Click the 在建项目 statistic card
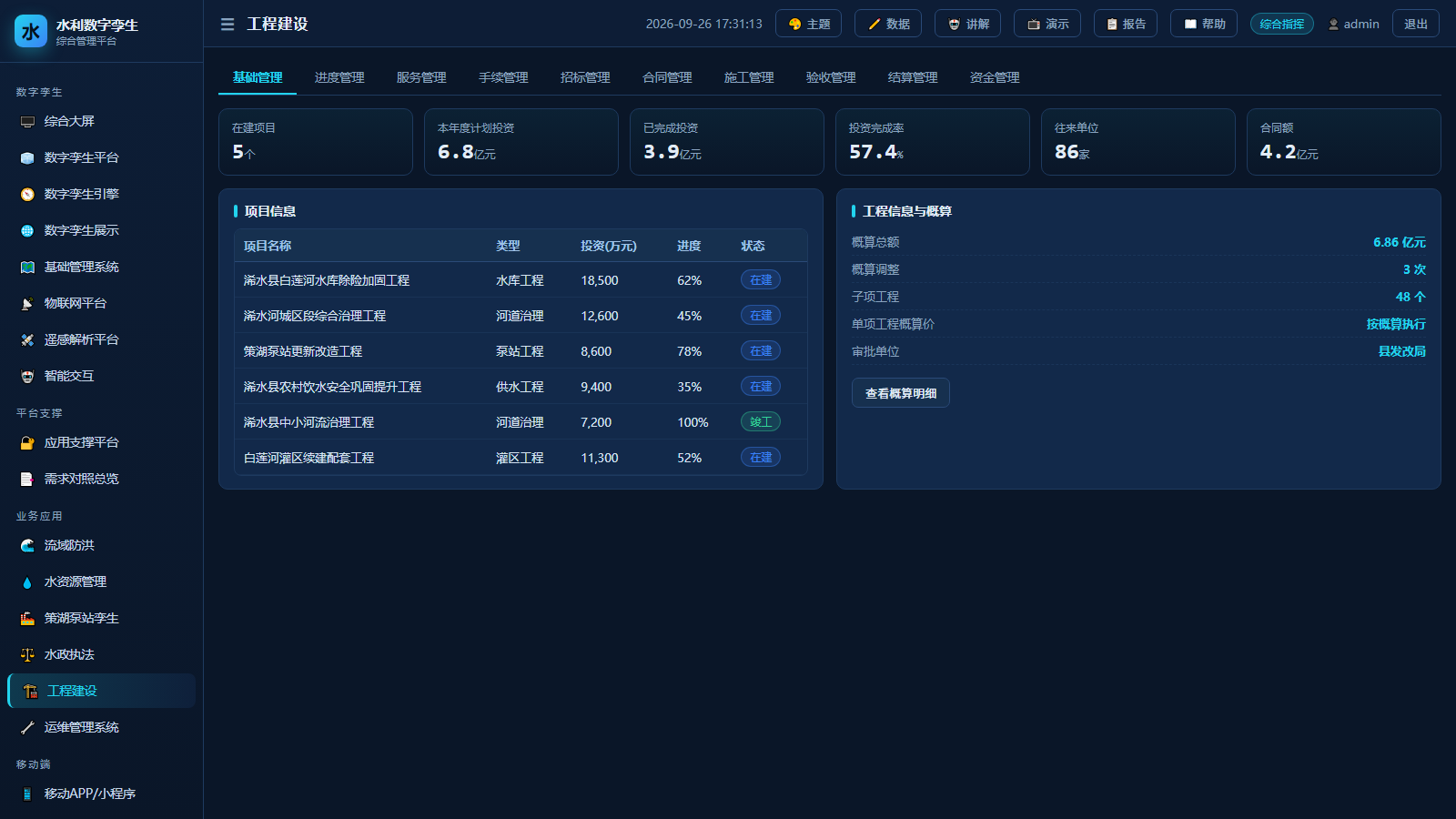This screenshot has height=819, width=1456. point(316,142)
